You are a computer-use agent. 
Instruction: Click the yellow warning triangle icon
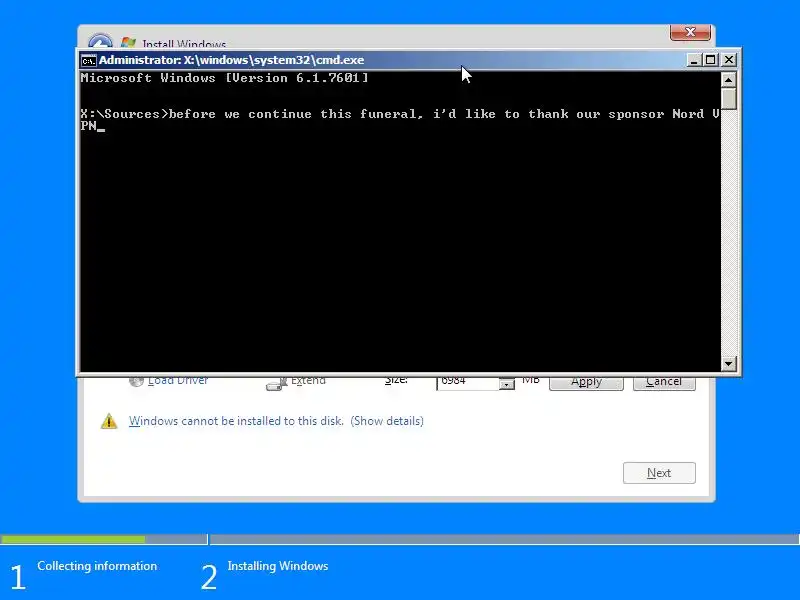pos(109,421)
